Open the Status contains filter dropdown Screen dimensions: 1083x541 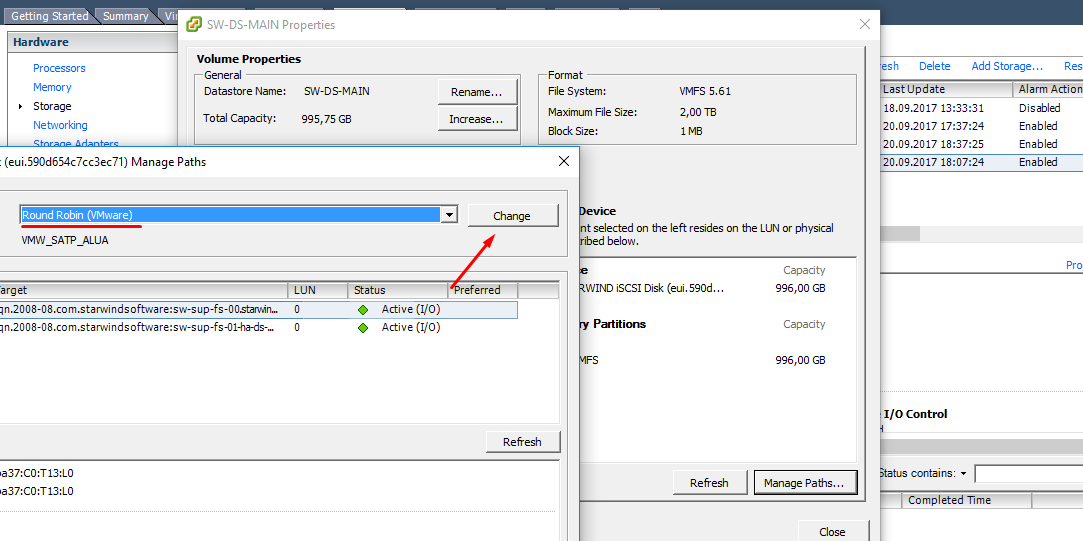coord(964,474)
